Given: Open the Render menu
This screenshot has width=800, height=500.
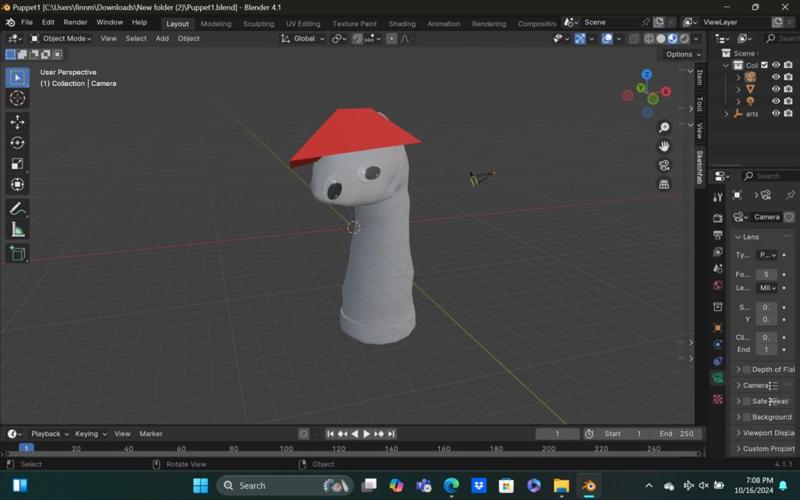Looking at the screenshot, I should (75, 22).
